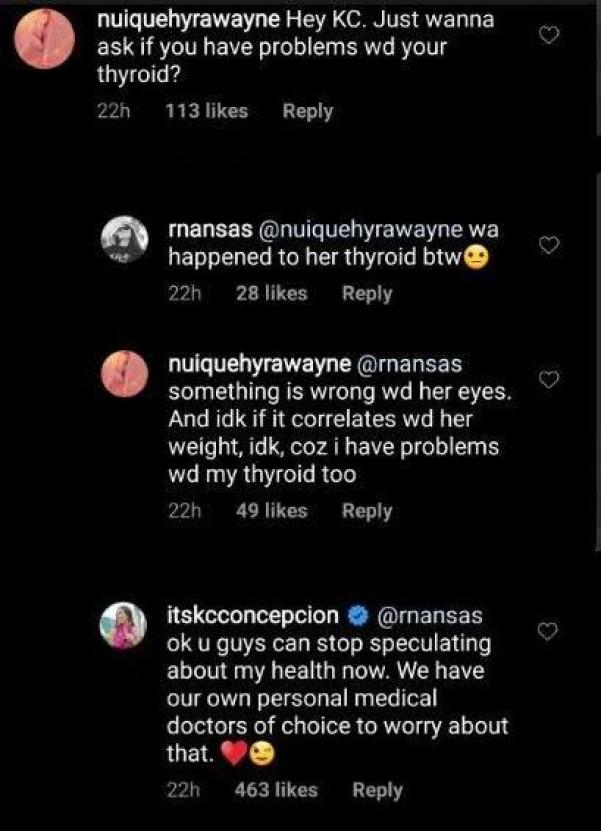Open the rnansas username on its comment
Viewport: 601px width, 831px height.
coord(209,230)
